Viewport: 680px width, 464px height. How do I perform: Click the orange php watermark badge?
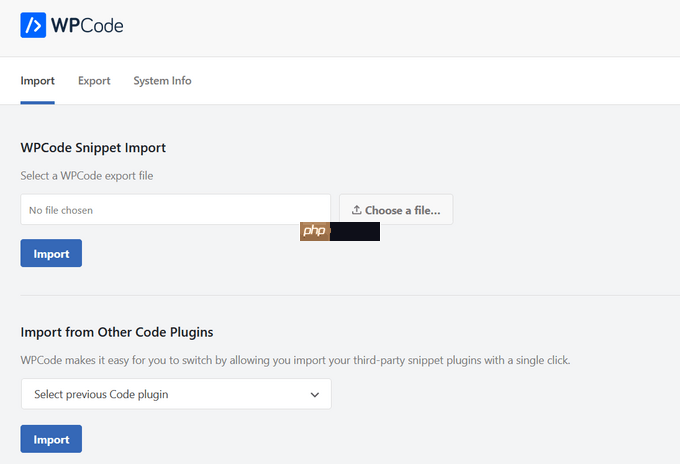(314, 232)
